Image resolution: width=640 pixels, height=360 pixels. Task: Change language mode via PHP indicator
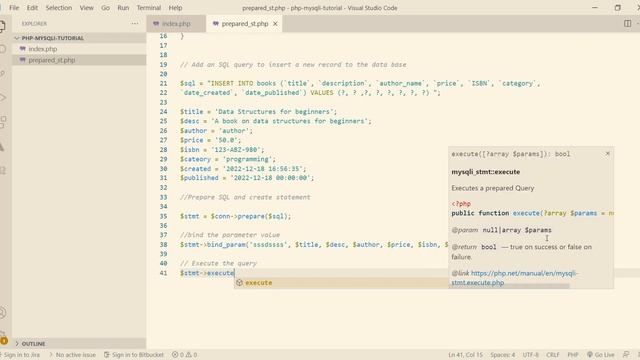(x=573, y=355)
